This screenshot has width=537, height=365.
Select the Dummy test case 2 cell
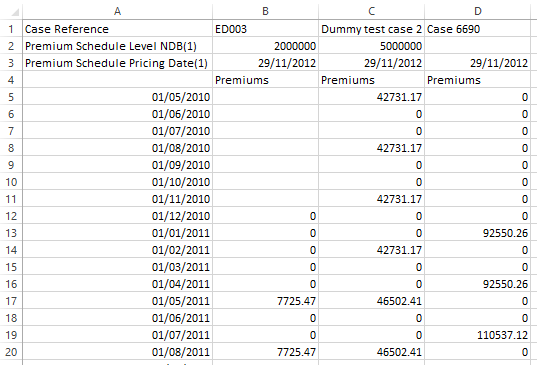[x=372, y=29]
